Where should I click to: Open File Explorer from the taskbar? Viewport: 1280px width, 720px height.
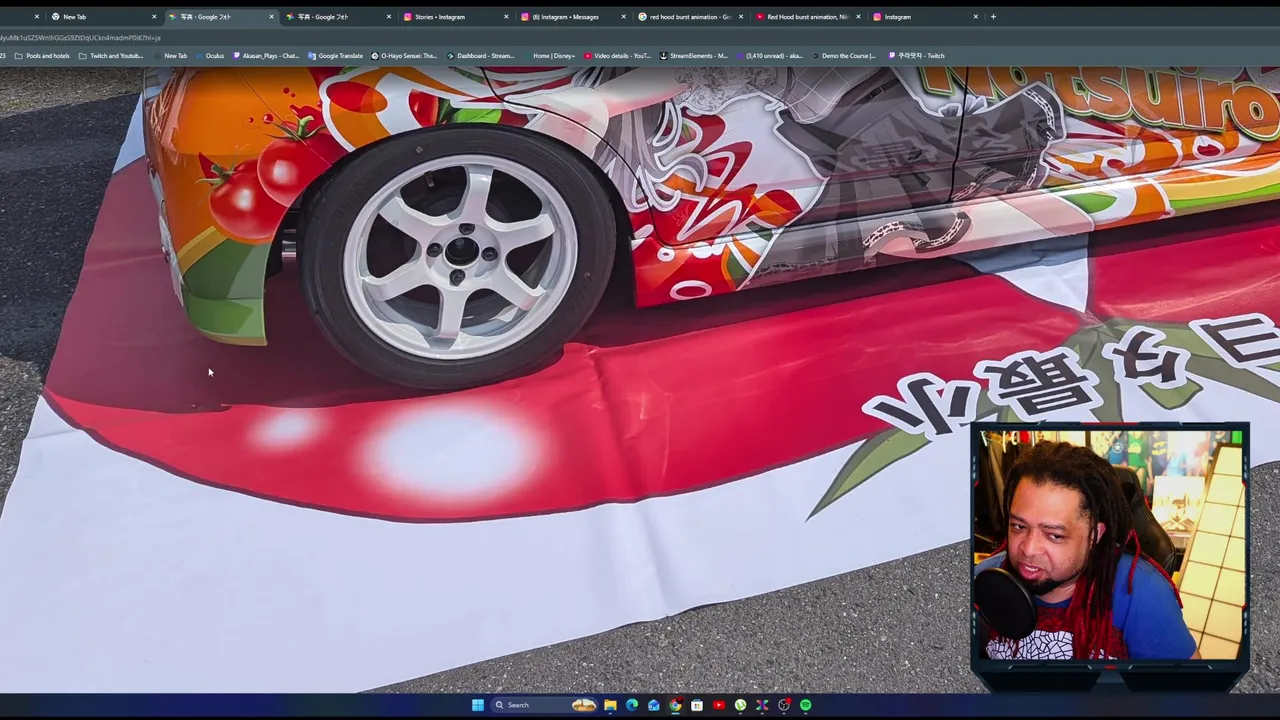[610, 705]
